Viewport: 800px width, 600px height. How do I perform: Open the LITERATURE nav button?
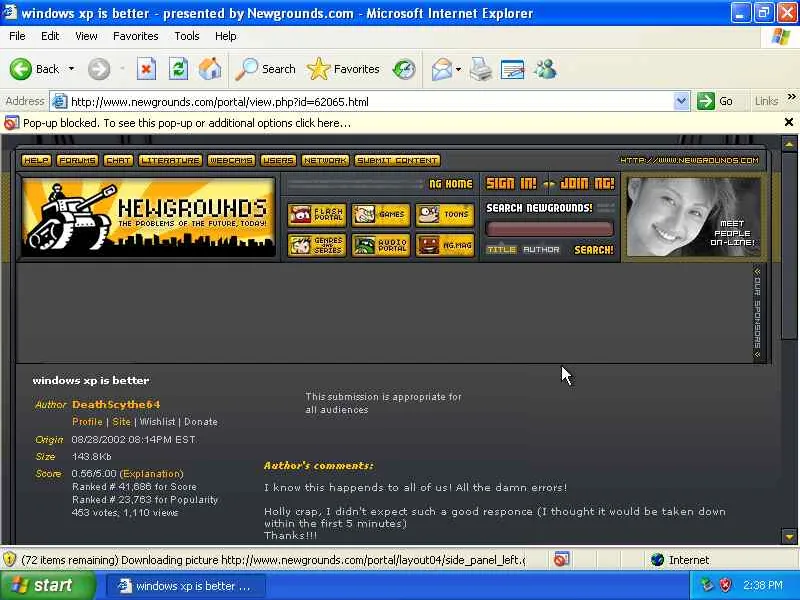pos(170,160)
